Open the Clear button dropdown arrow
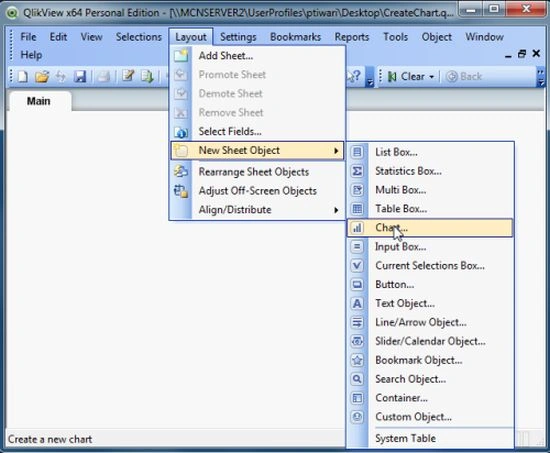 (x=431, y=76)
